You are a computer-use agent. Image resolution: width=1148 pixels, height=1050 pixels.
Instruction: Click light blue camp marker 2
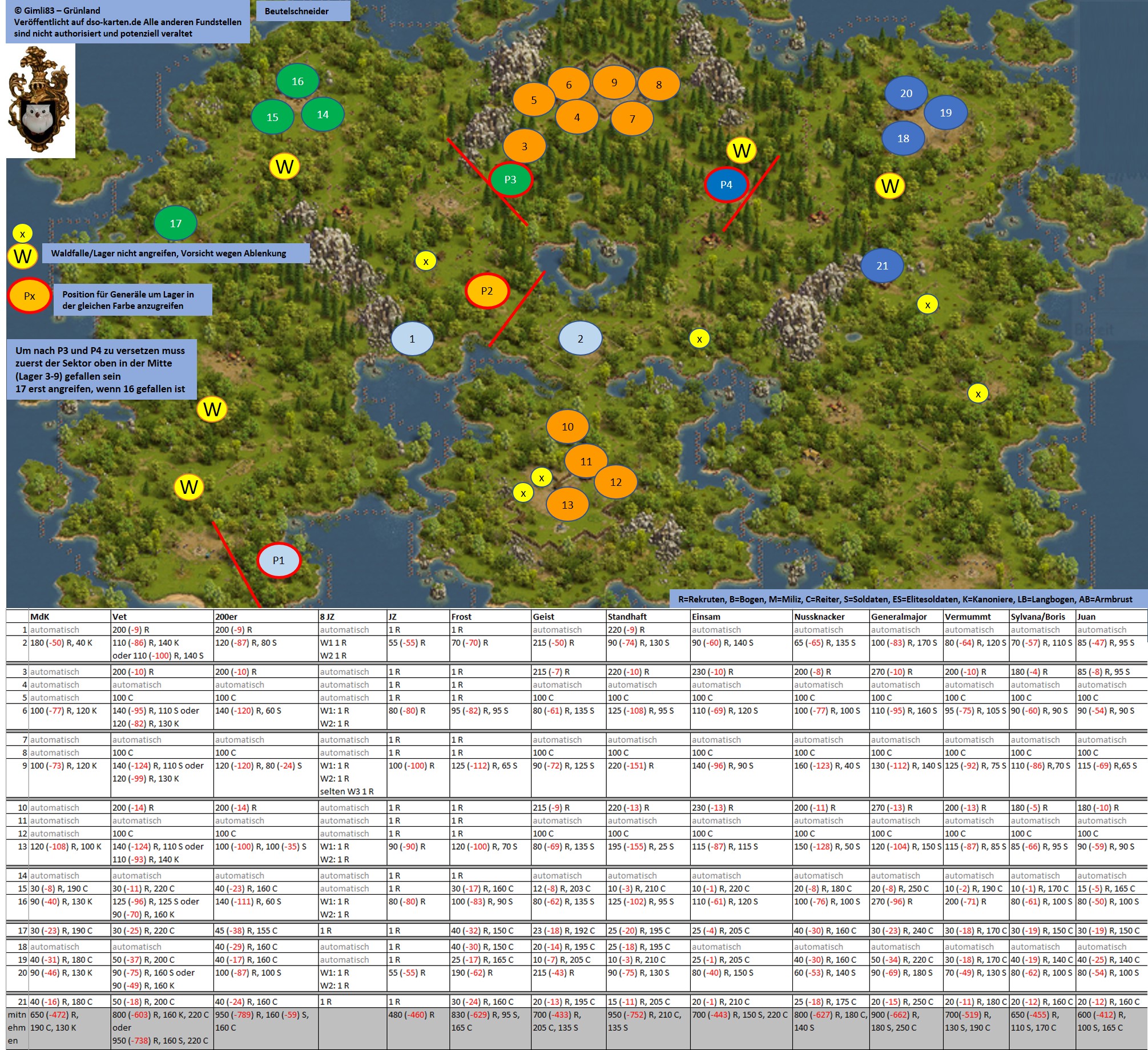coord(580,339)
